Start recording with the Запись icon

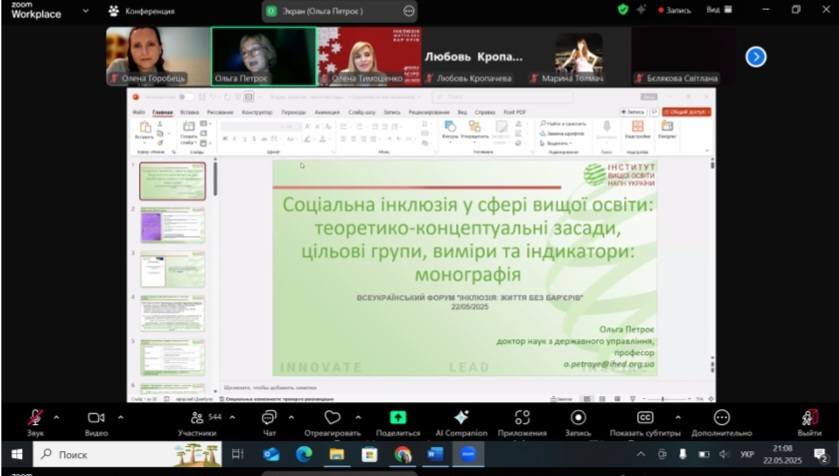pyautogui.click(x=578, y=418)
